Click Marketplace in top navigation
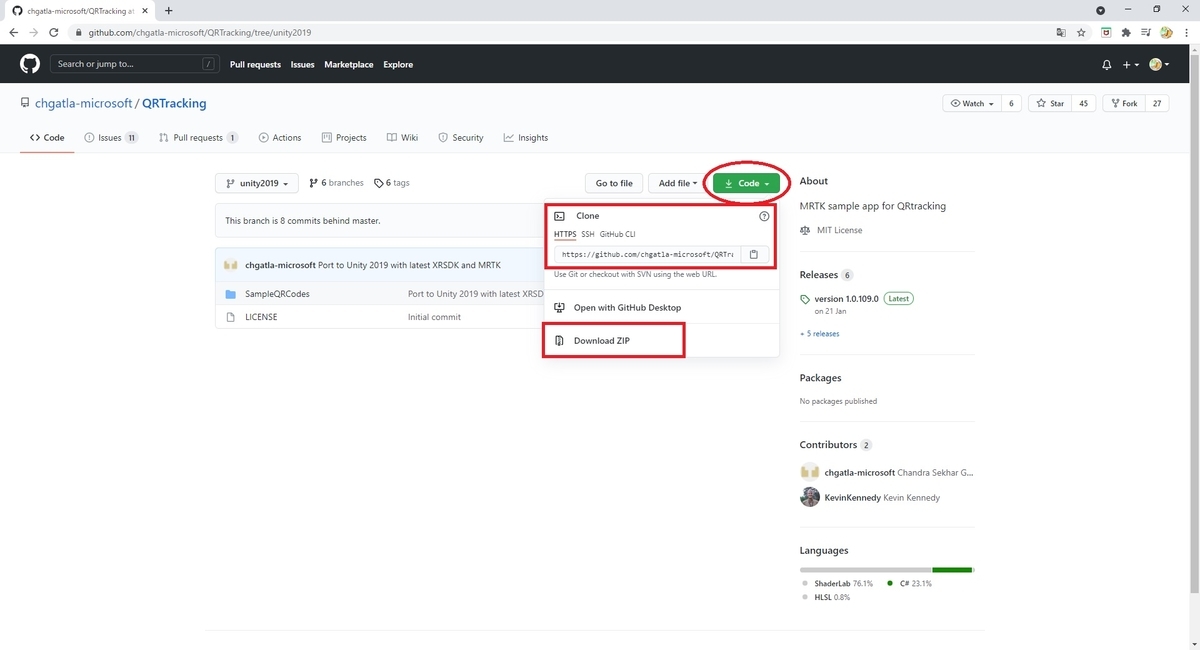 (349, 65)
